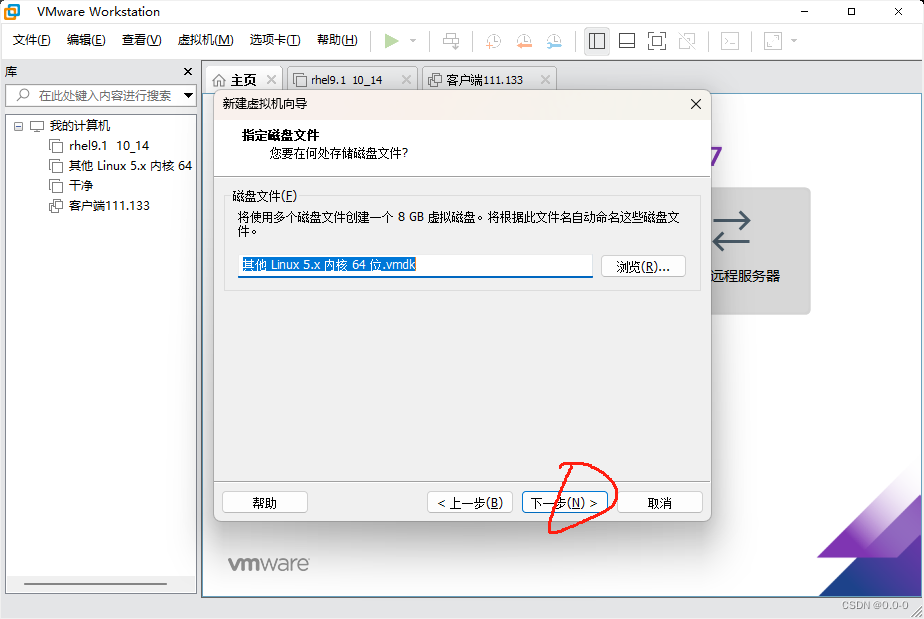Close the 新建虚拟机向导 dialog
The width and height of the screenshot is (924, 619).
point(696,104)
